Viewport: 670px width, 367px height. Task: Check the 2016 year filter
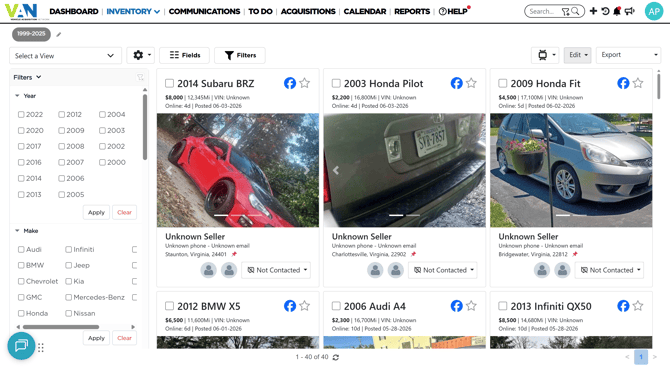point(21,162)
